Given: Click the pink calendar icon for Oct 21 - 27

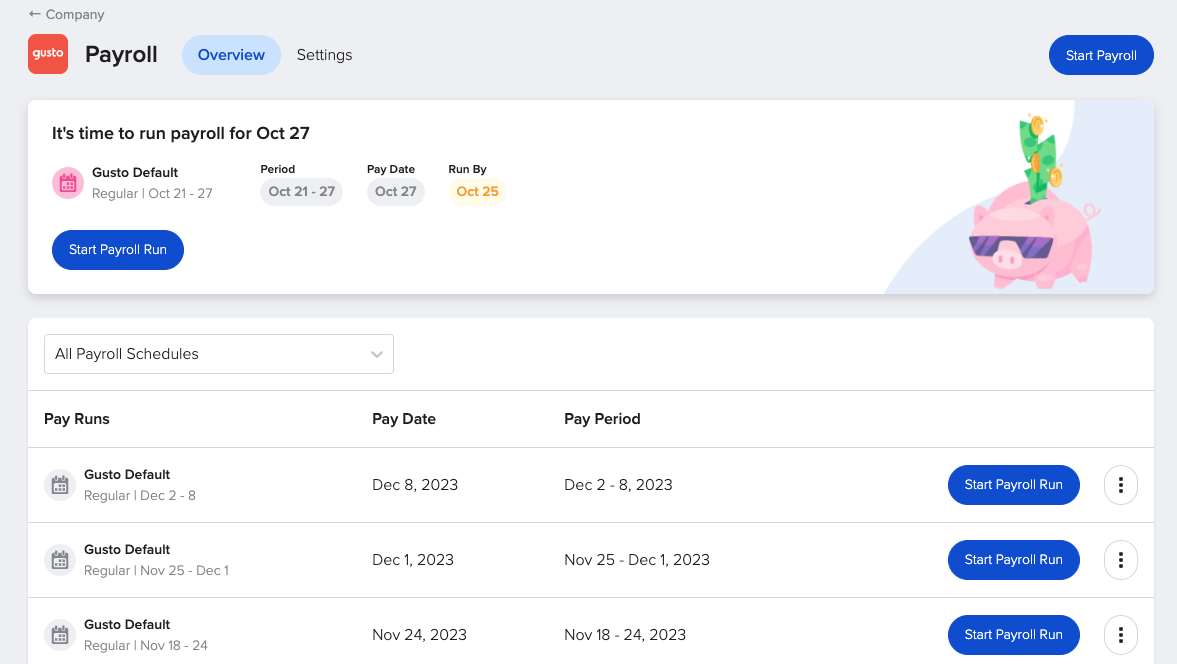Looking at the screenshot, I should [x=68, y=183].
